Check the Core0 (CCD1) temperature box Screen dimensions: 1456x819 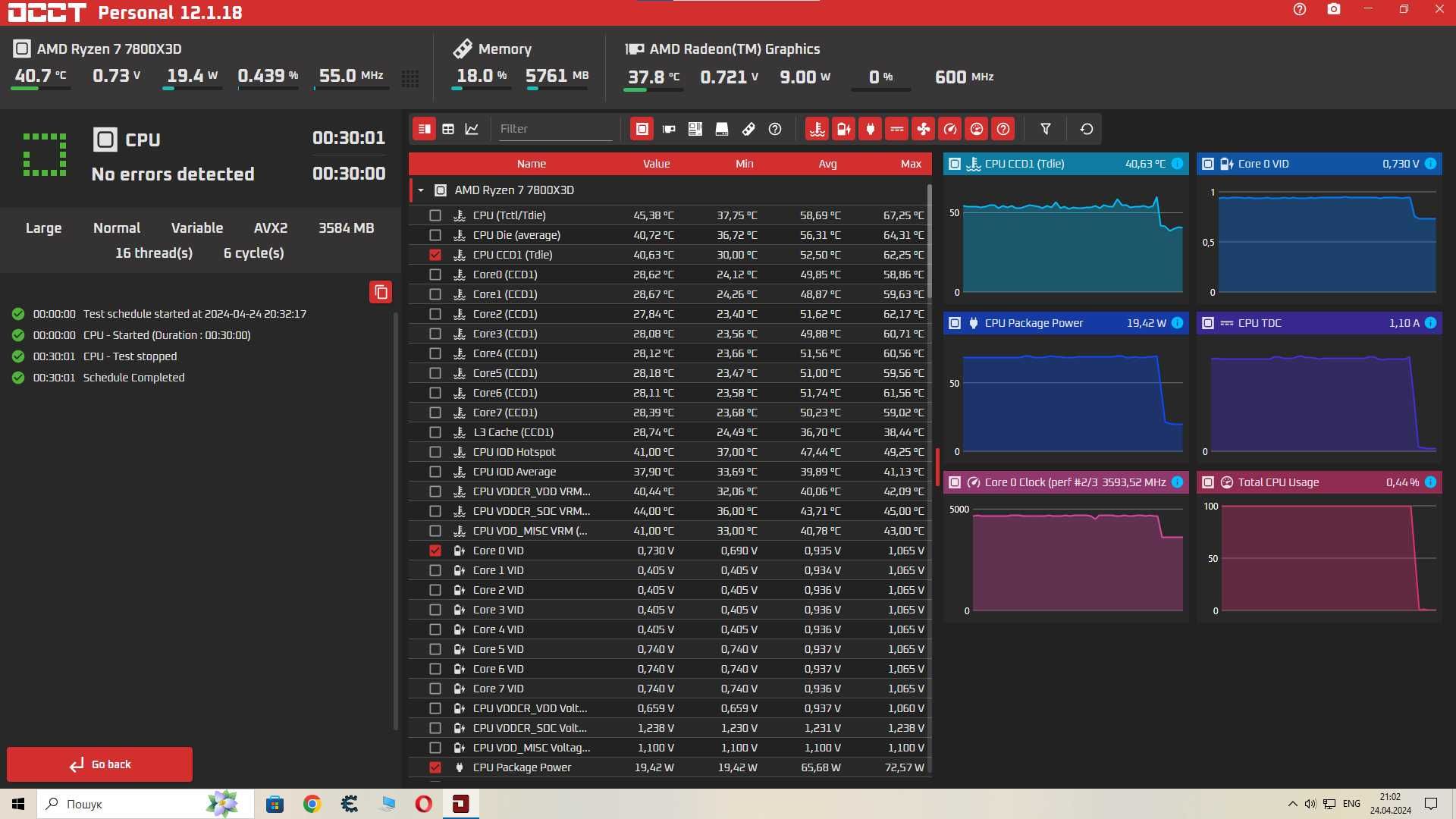435,275
